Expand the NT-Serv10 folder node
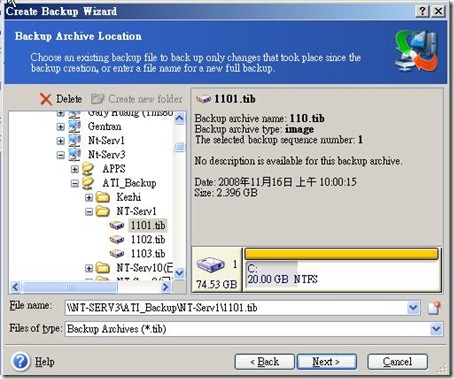Image resolution: width=454 pixels, height=379 pixels. tap(89, 268)
